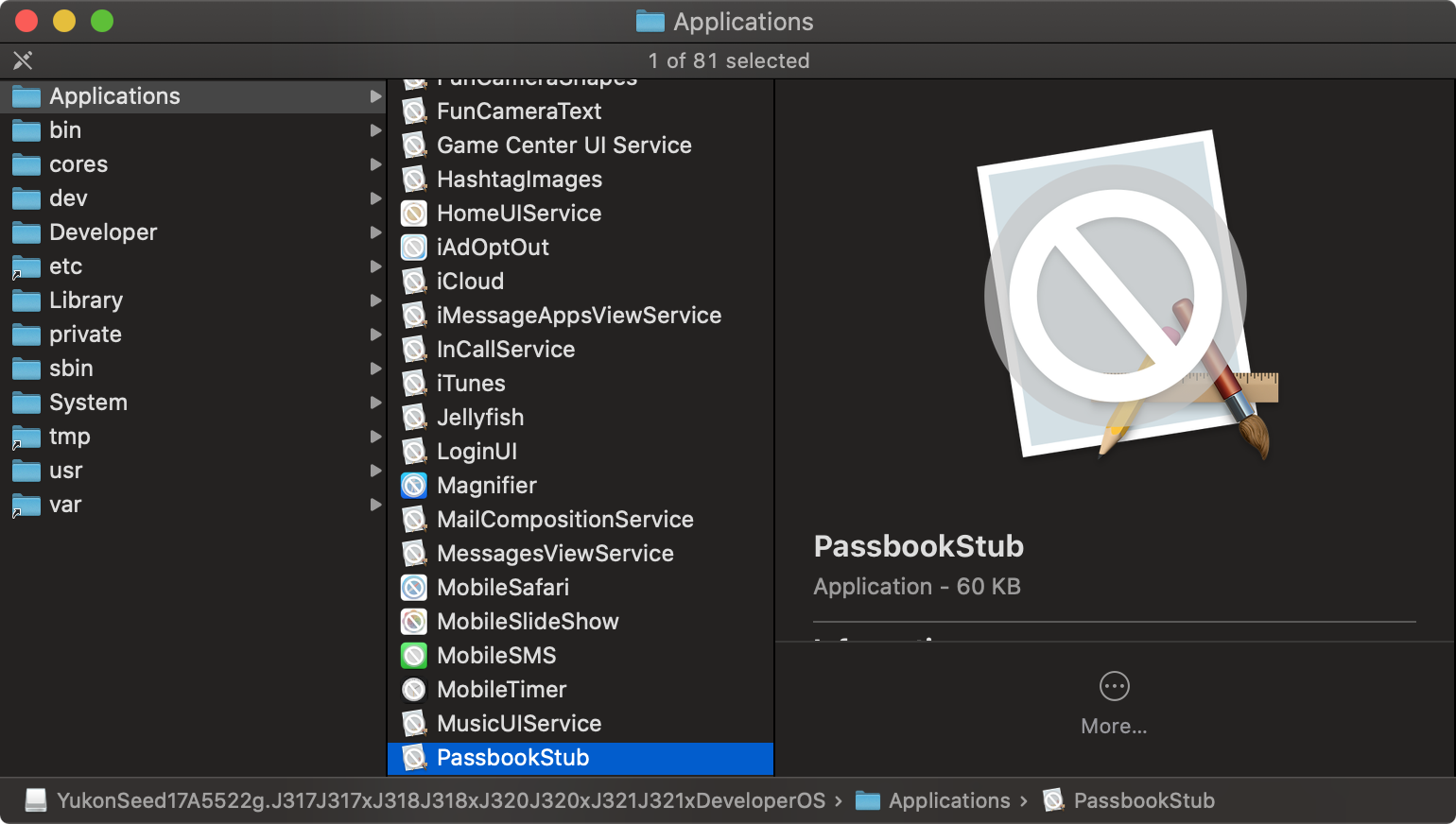The width and height of the screenshot is (1456, 824).
Task: Click the PassbookStub title in preview pane
Action: (918, 546)
